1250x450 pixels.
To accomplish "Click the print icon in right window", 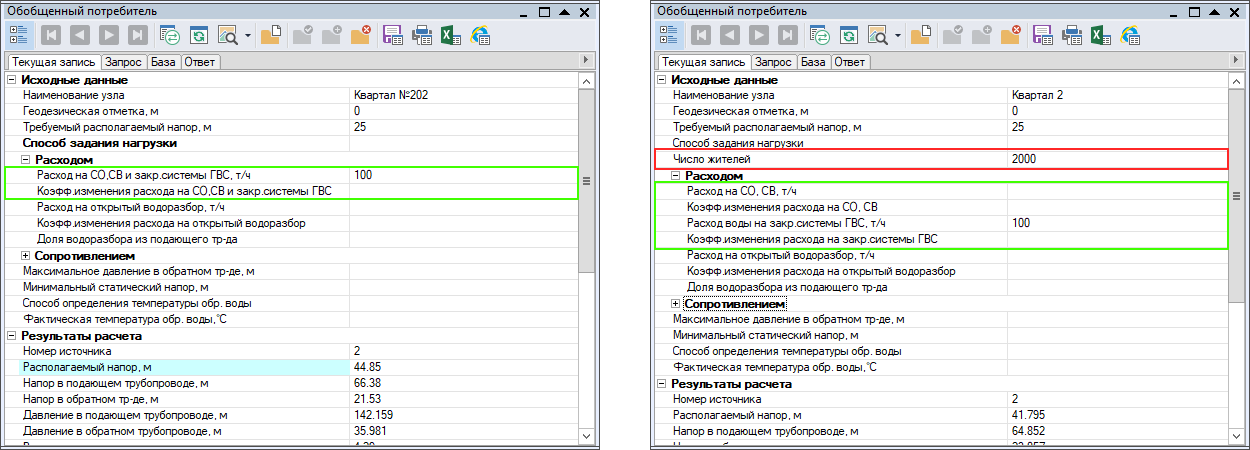I will click(1072, 35).
